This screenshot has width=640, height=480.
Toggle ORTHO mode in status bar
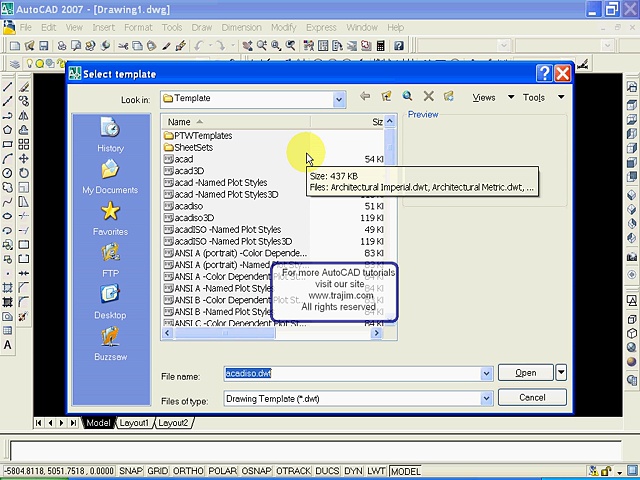point(187,471)
